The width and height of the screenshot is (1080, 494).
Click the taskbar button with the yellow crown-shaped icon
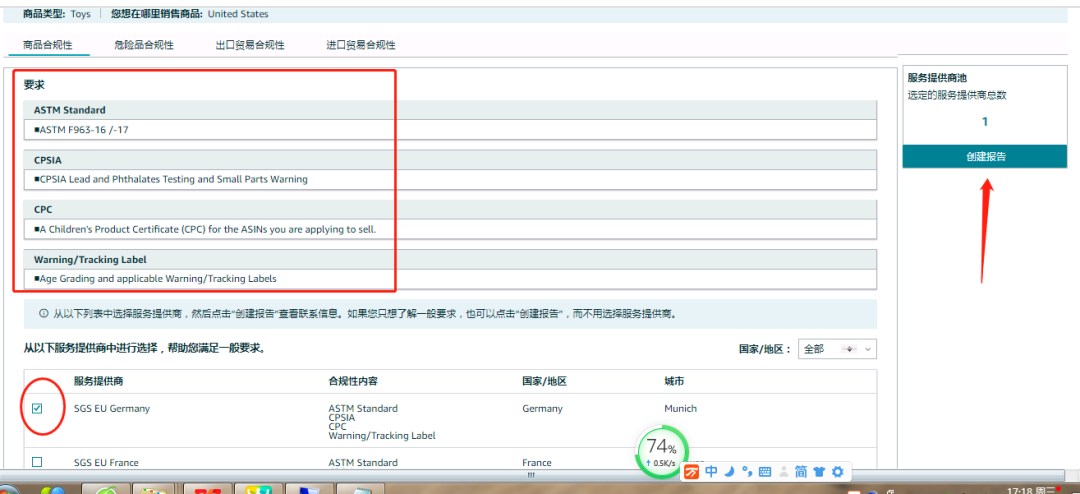pos(260,489)
